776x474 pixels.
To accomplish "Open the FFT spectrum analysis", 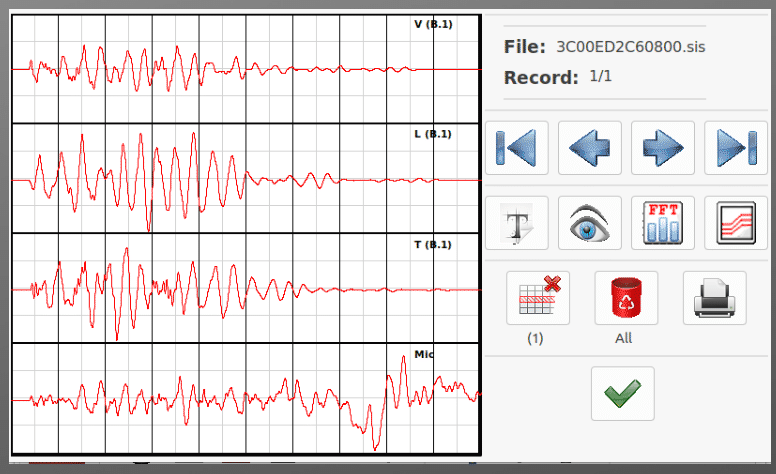I will (x=663, y=222).
